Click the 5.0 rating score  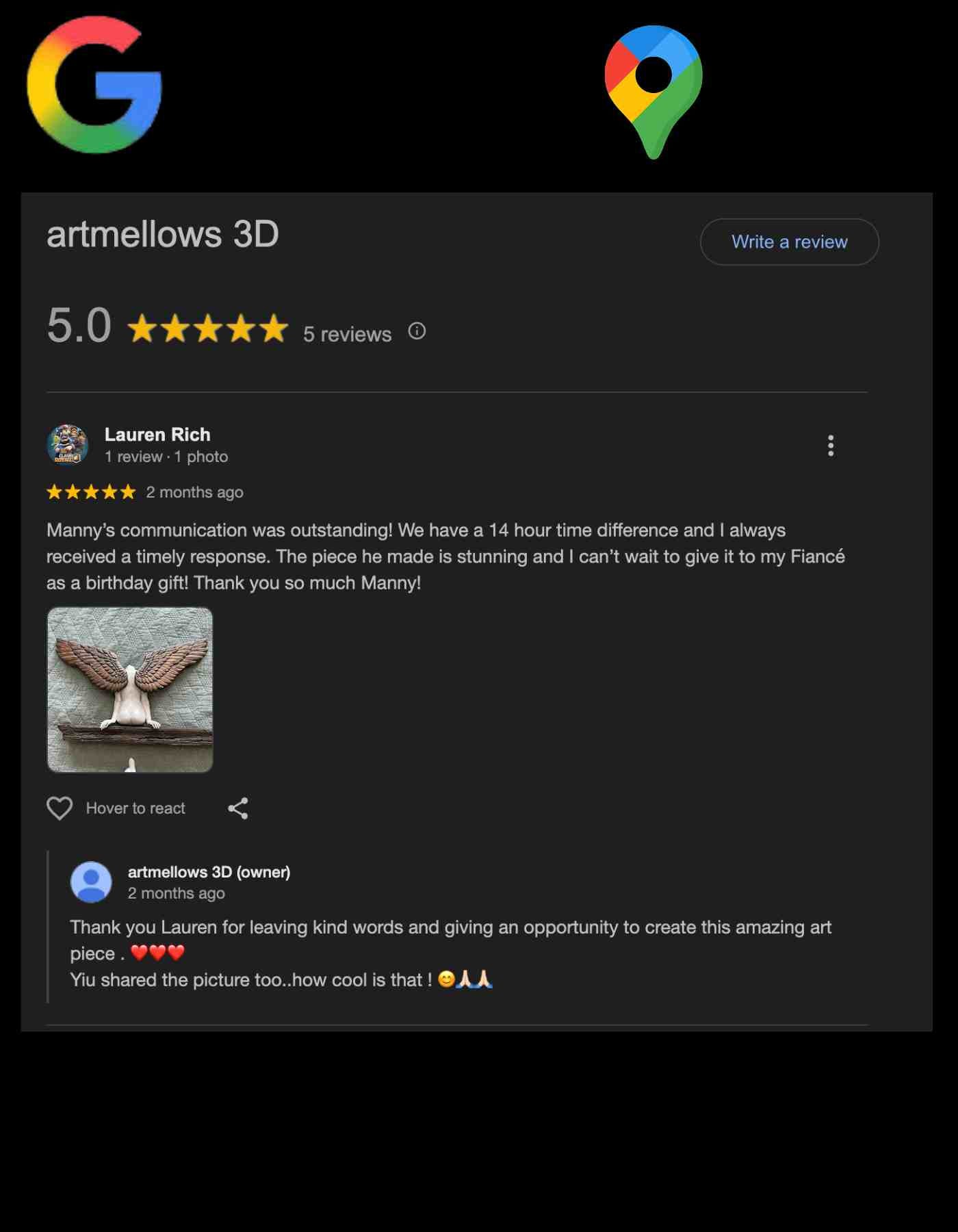tap(79, 325)
